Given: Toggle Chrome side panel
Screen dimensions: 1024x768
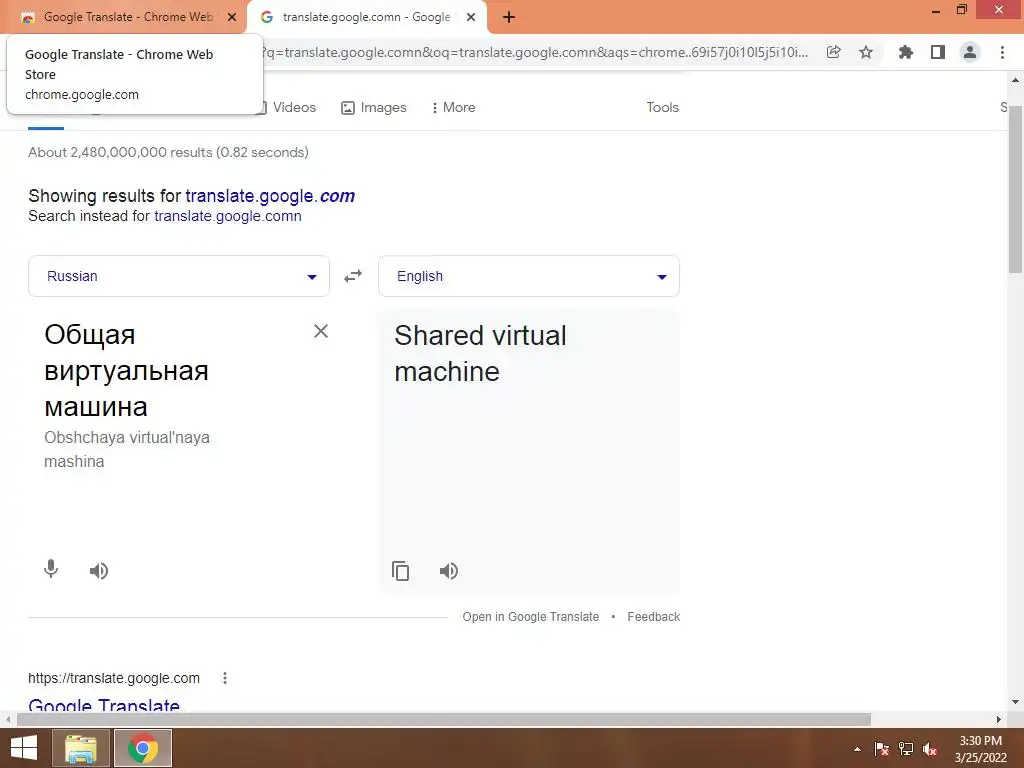Looking at the screenshot, I should [938, 52].
